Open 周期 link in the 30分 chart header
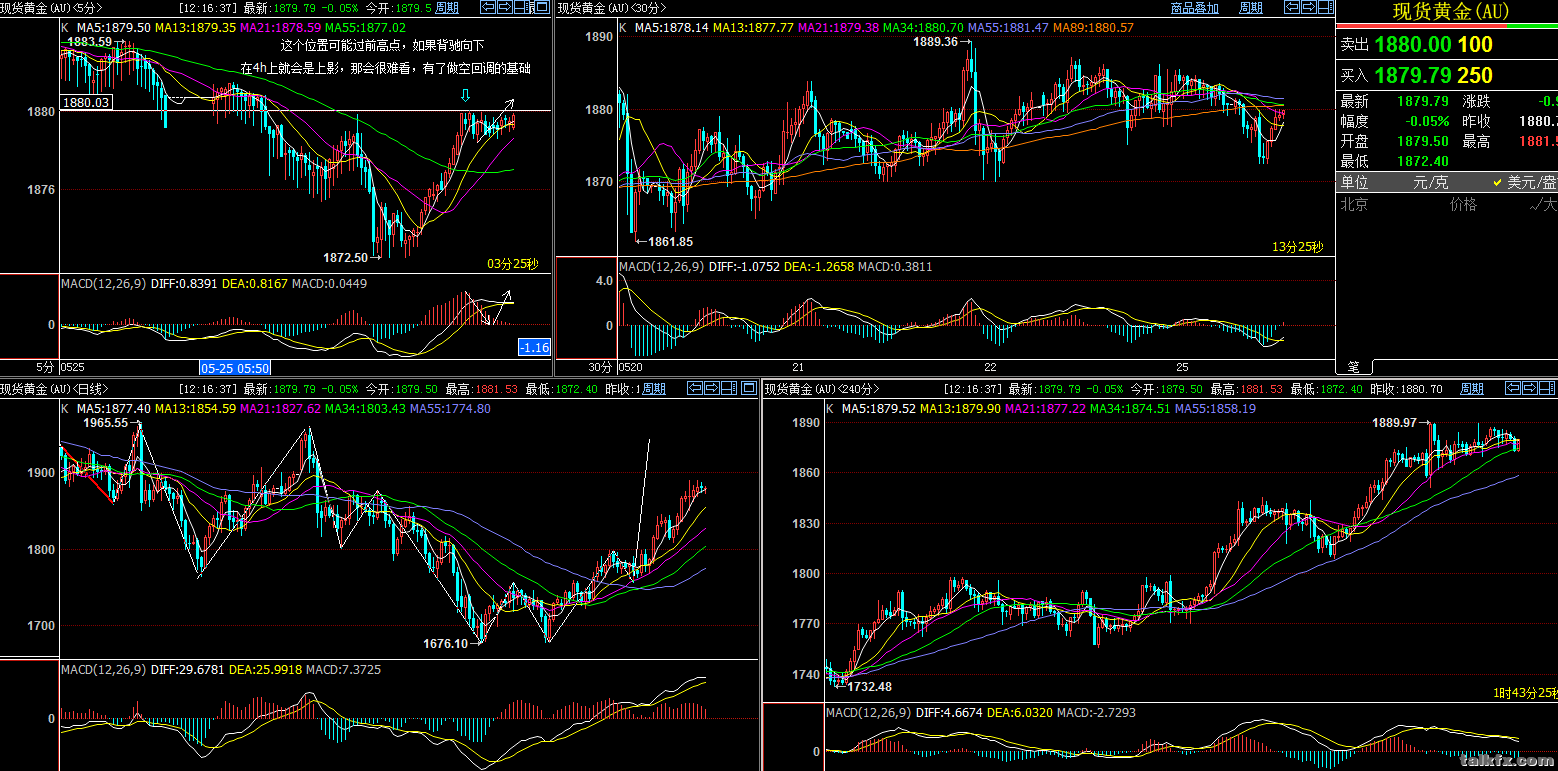 [1251, 8]
